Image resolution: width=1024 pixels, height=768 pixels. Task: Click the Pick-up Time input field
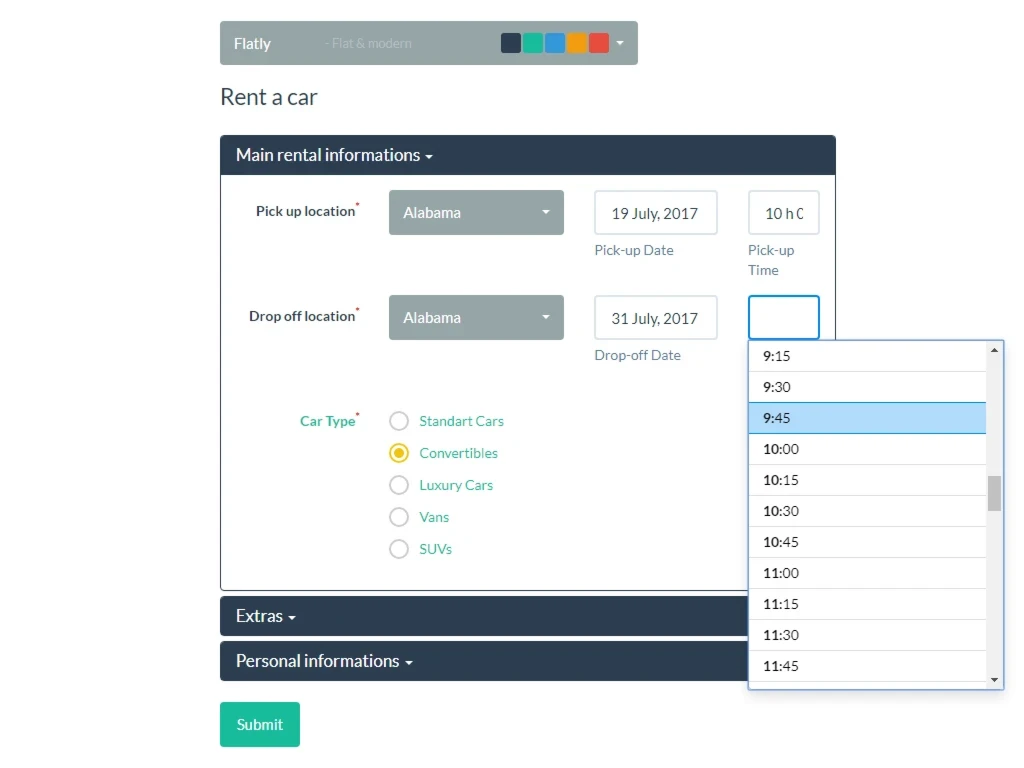[x=783, y=213]
